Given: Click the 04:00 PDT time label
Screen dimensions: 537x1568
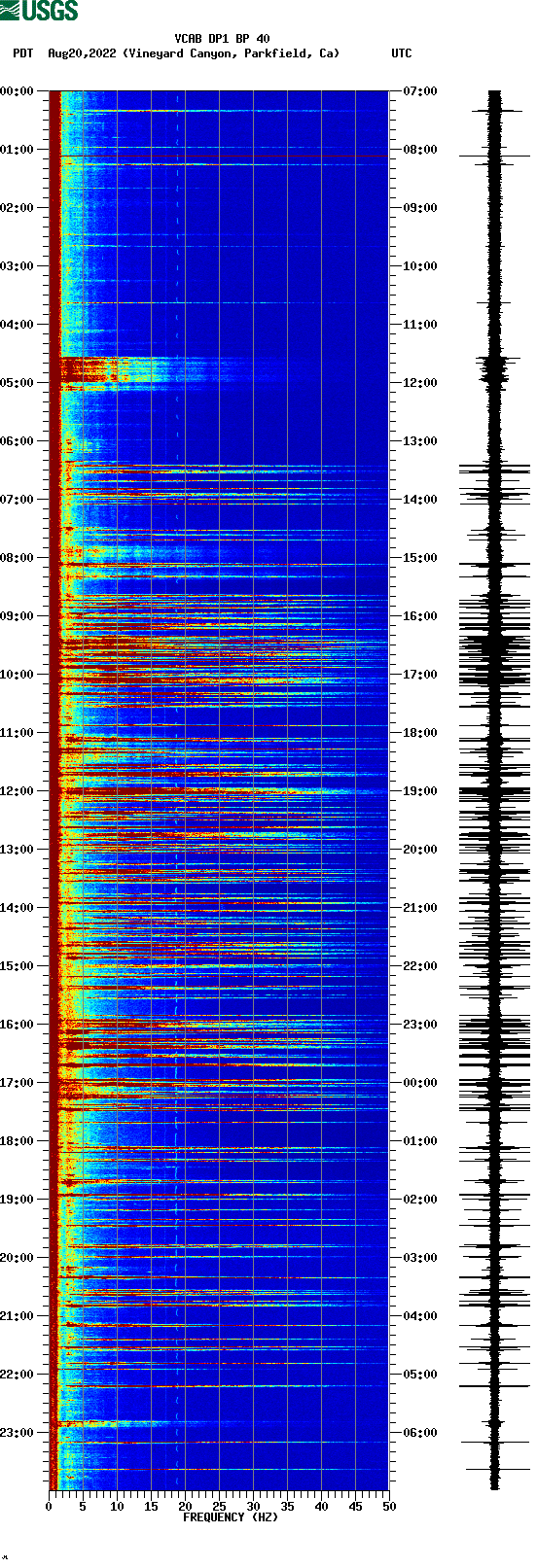Looking at the screenshot, I should point(17,325).
